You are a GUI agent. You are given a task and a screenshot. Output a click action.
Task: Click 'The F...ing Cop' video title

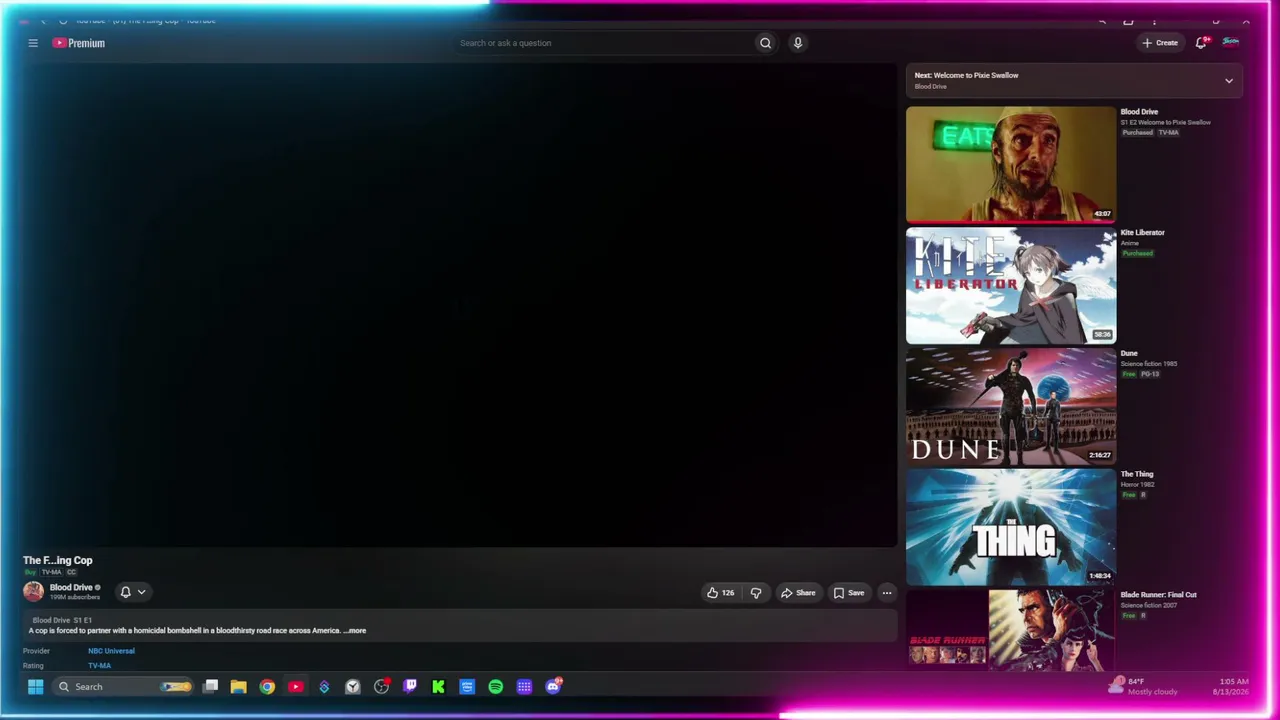coord(58,561)
